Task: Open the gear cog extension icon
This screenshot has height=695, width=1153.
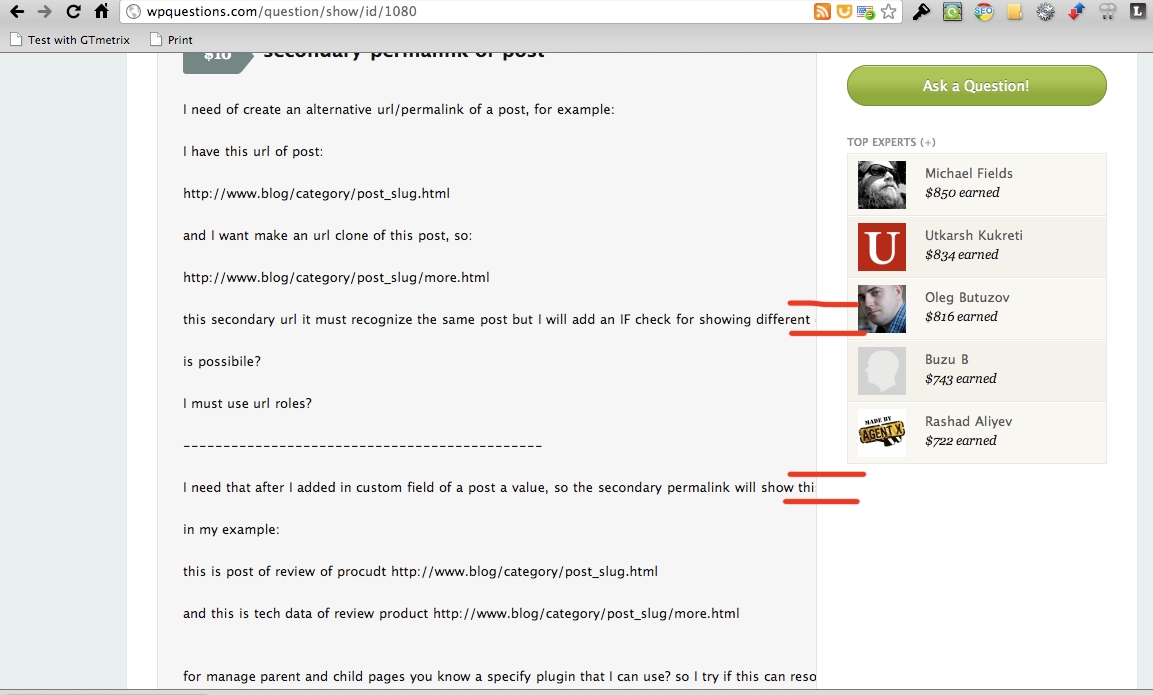Action: pos(1045,11)
